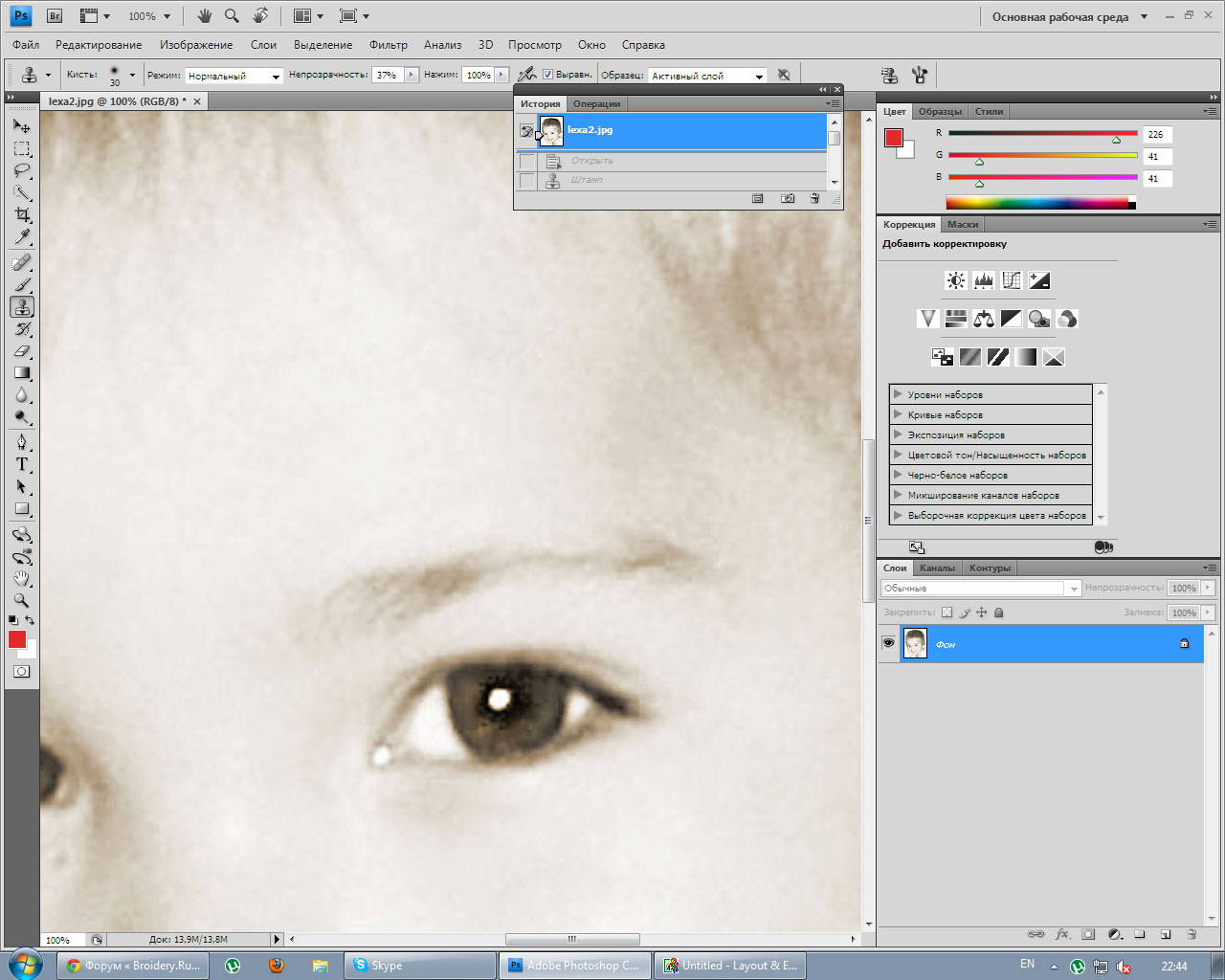The height and width of the screenshot is (980, 1225).
Task: Add a Brightness/Contrast adjustment
Action: [955, 280]
